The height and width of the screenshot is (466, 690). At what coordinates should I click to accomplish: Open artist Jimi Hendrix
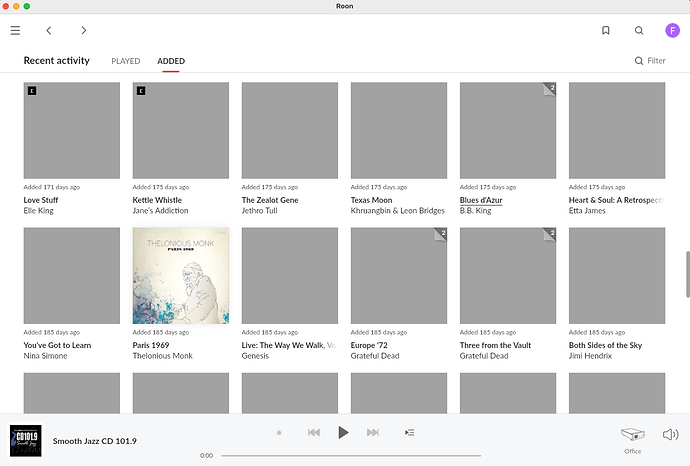pyautogui.click(x=591, y=356)
